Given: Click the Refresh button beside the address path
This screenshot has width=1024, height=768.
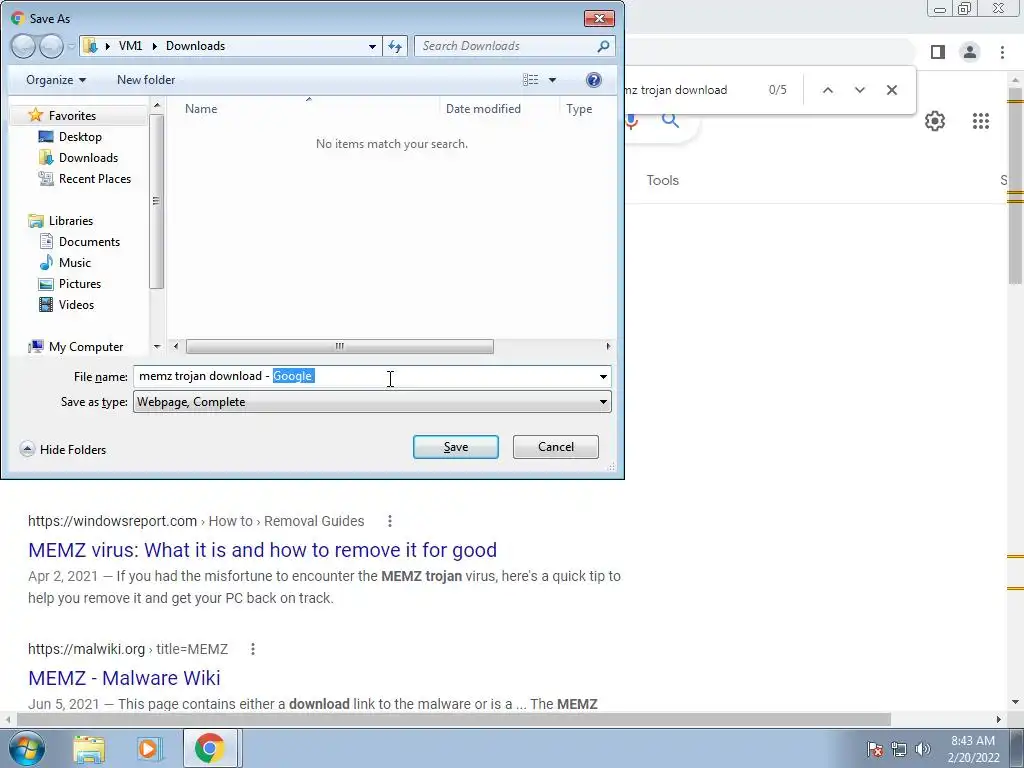Looking at the screenshot, I should (x=395, y=46).
